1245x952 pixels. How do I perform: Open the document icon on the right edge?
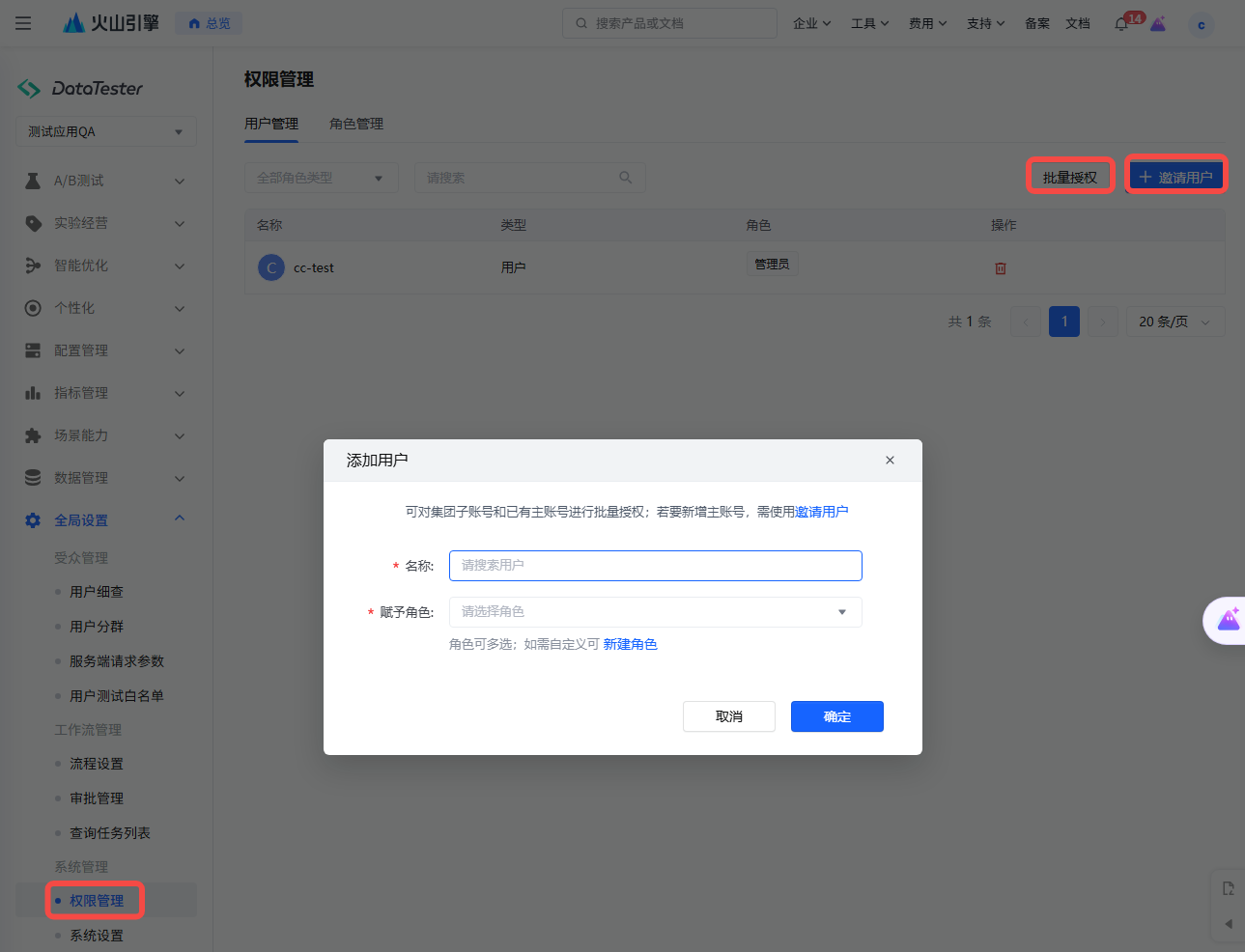[1229, 888]
